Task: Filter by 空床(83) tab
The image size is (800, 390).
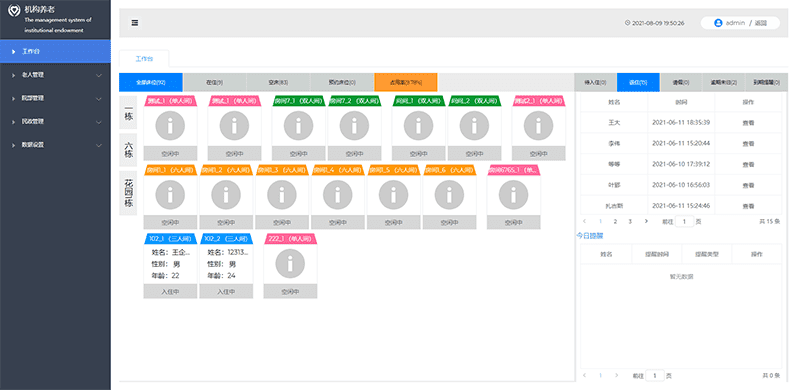Action: pyautogui.click(x=279, y=82)
